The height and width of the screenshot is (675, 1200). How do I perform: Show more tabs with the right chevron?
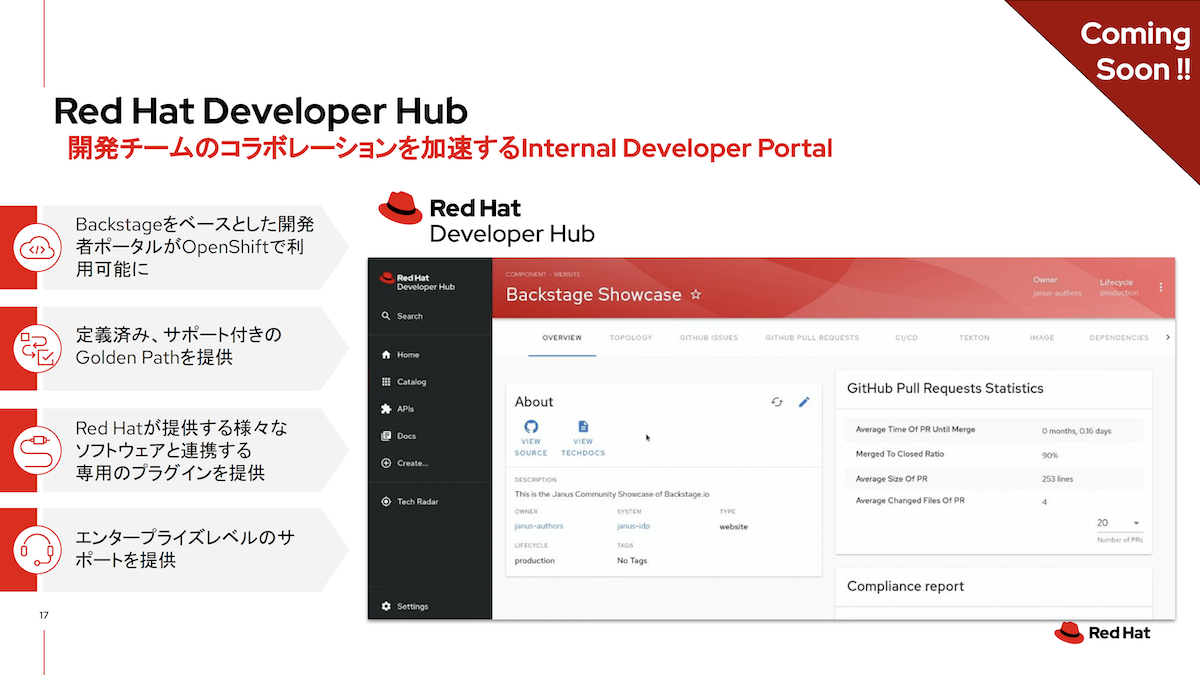[x=1168, y=338]
